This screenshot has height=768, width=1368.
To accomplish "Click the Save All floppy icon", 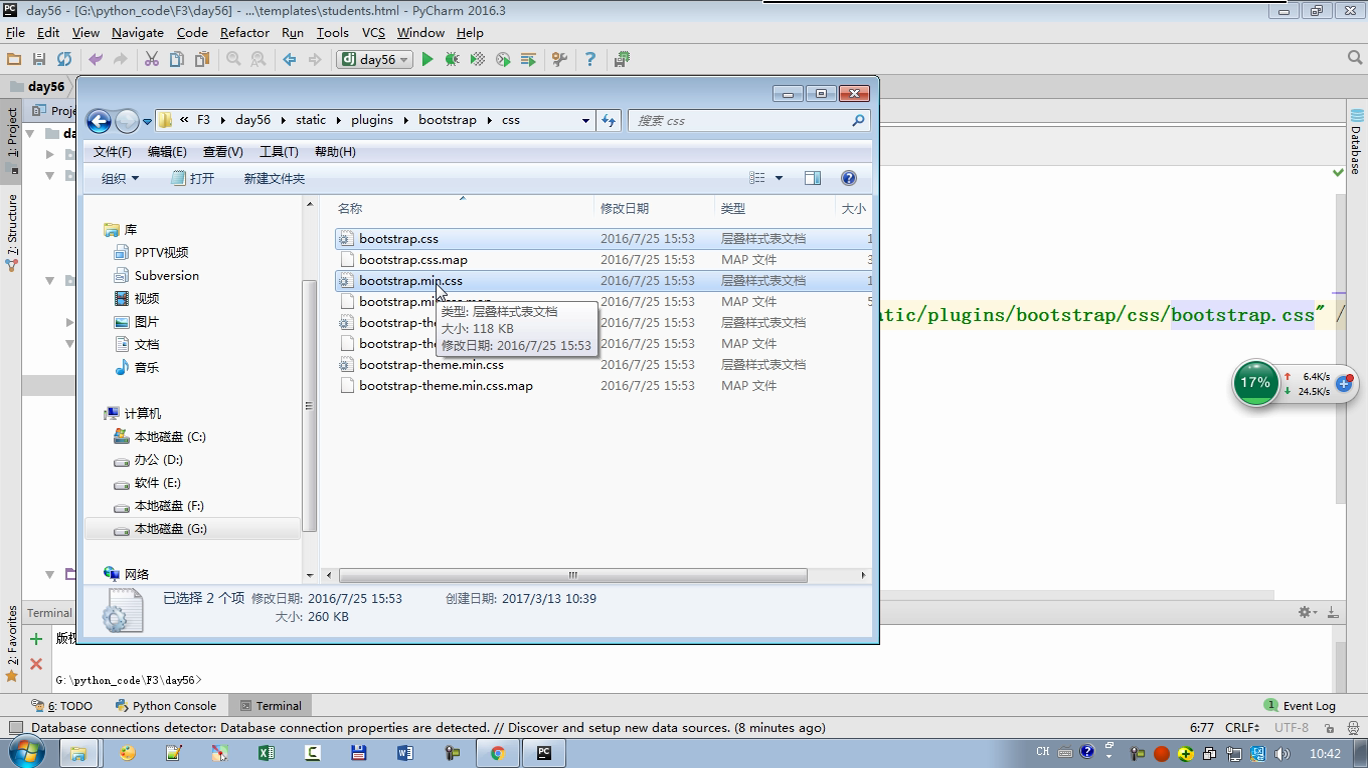I will (x=39, y=60).
